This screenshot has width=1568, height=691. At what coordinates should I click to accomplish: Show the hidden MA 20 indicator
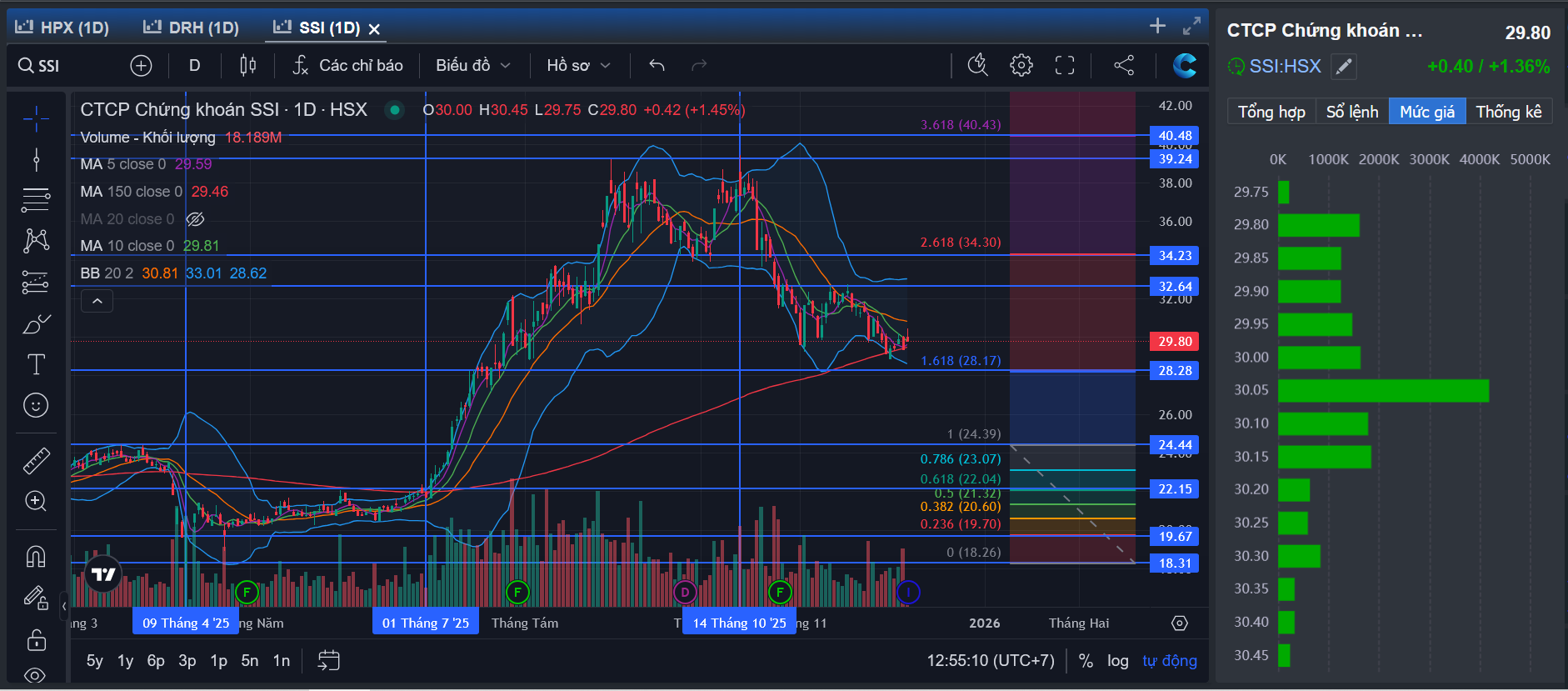(x=195, y=219)
